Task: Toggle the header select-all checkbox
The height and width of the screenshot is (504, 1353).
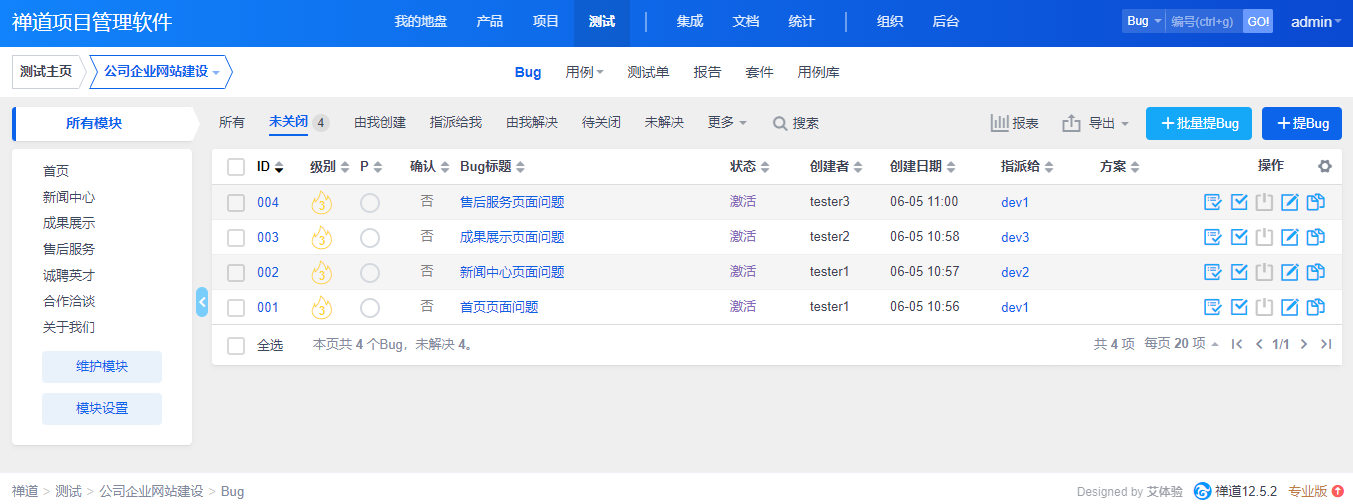Action: (x=236, y=167)
